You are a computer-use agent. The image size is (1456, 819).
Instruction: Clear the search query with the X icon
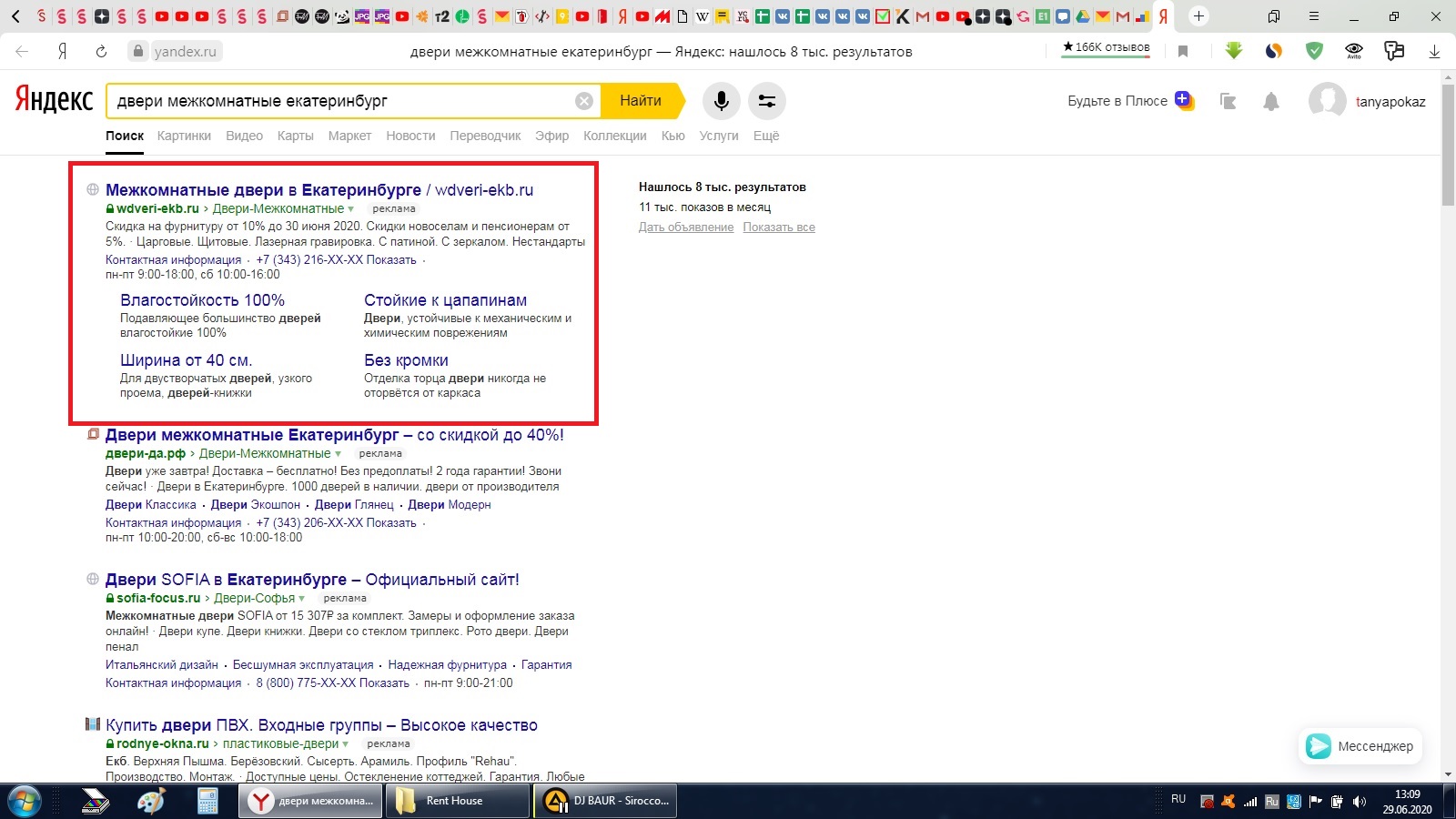584,101
